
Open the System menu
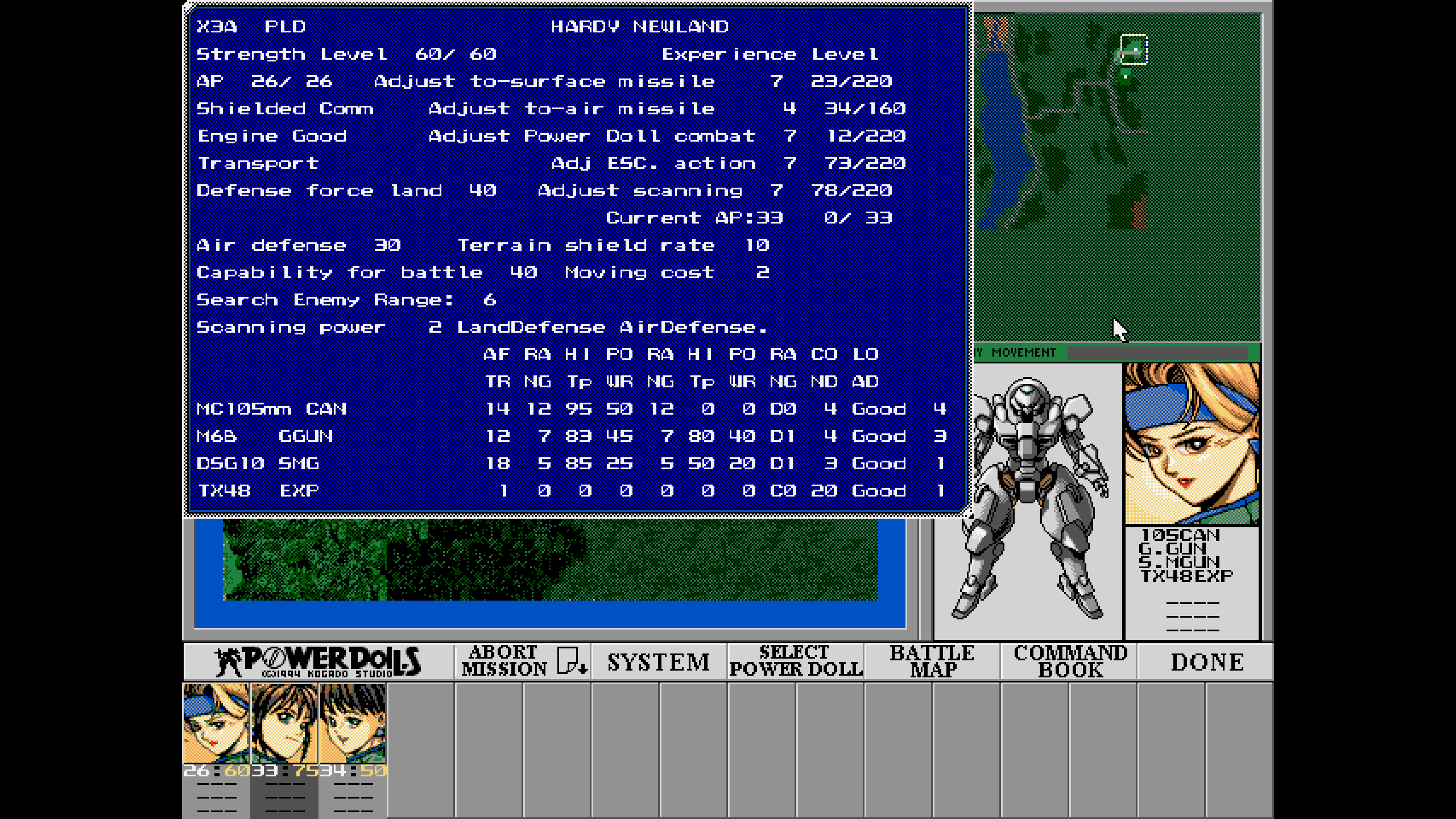pos(659,661)
